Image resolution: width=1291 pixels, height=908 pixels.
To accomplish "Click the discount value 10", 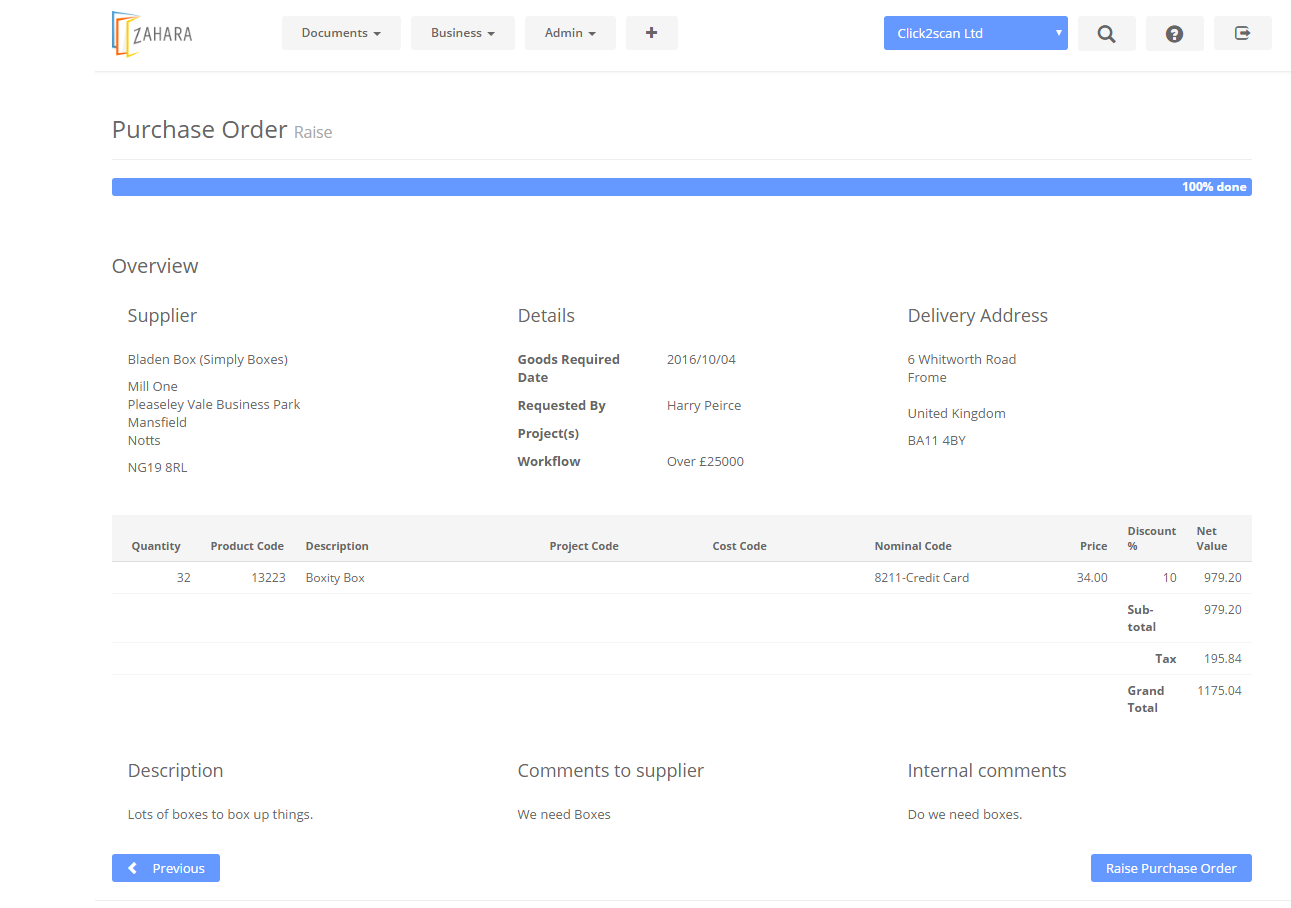I will [x=1169, y=578].
